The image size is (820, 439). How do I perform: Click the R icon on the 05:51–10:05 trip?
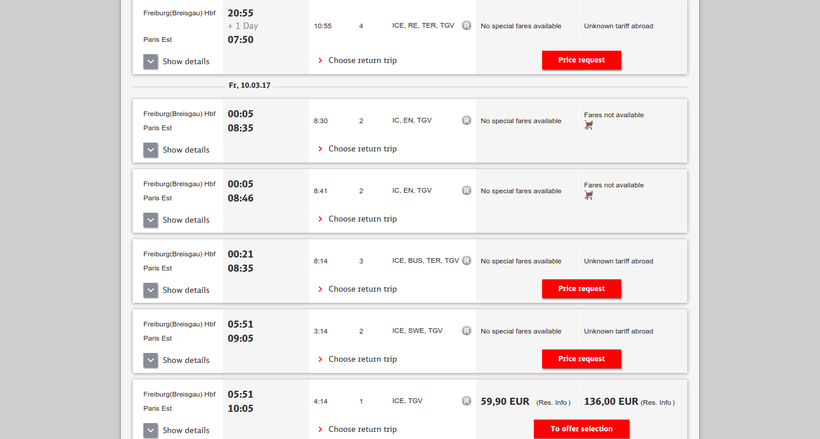[x=466, y=400]
